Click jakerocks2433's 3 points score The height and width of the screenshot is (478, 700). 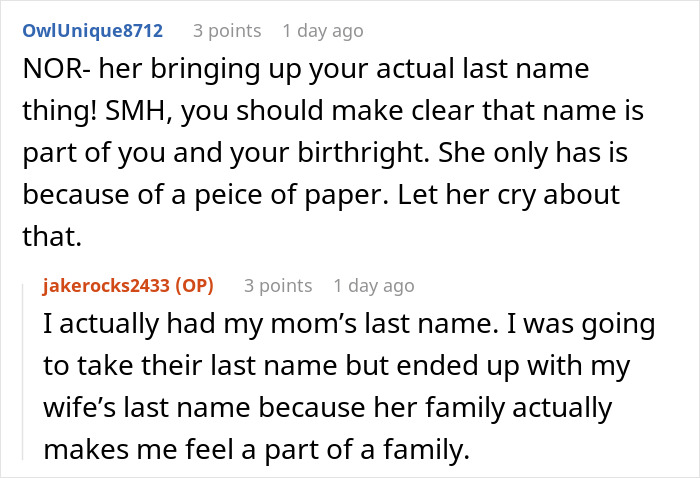click(x=278, y=286)
